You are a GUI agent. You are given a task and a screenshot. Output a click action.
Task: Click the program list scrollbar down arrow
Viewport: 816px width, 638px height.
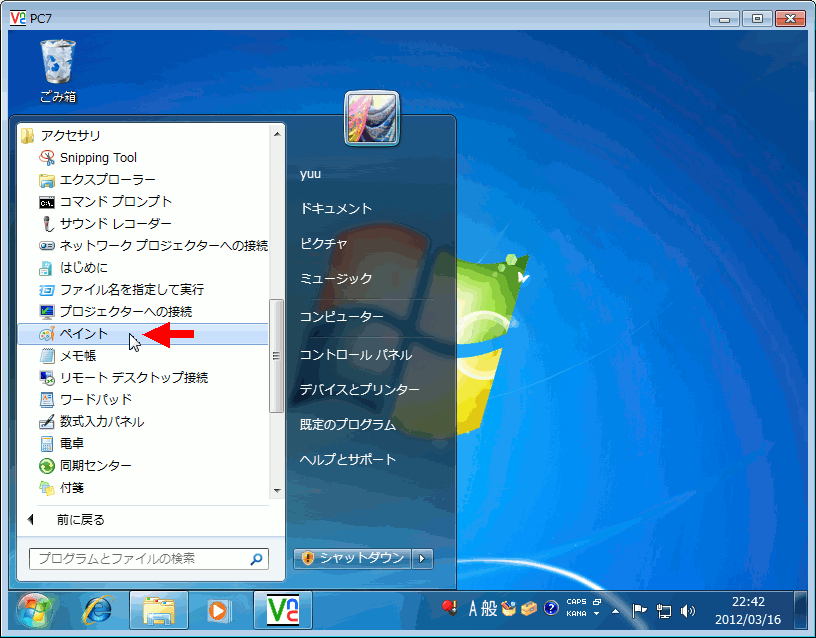(x=277, y=491)
